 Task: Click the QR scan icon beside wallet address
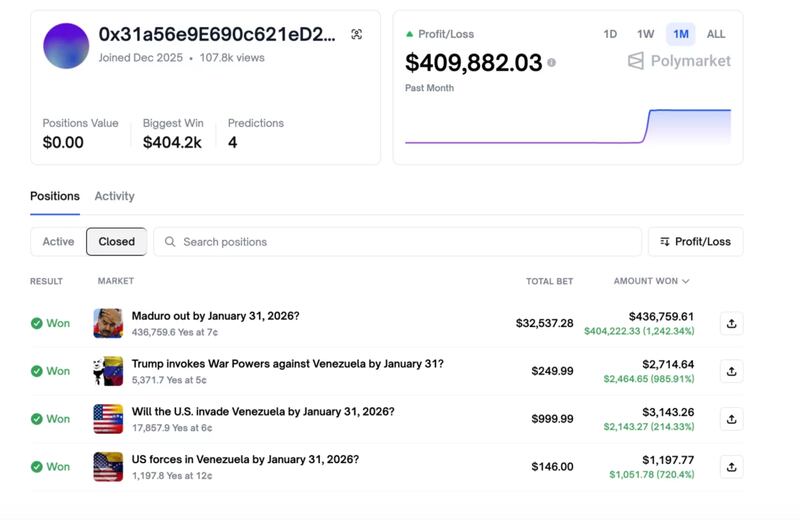click(x=357, y=35)
